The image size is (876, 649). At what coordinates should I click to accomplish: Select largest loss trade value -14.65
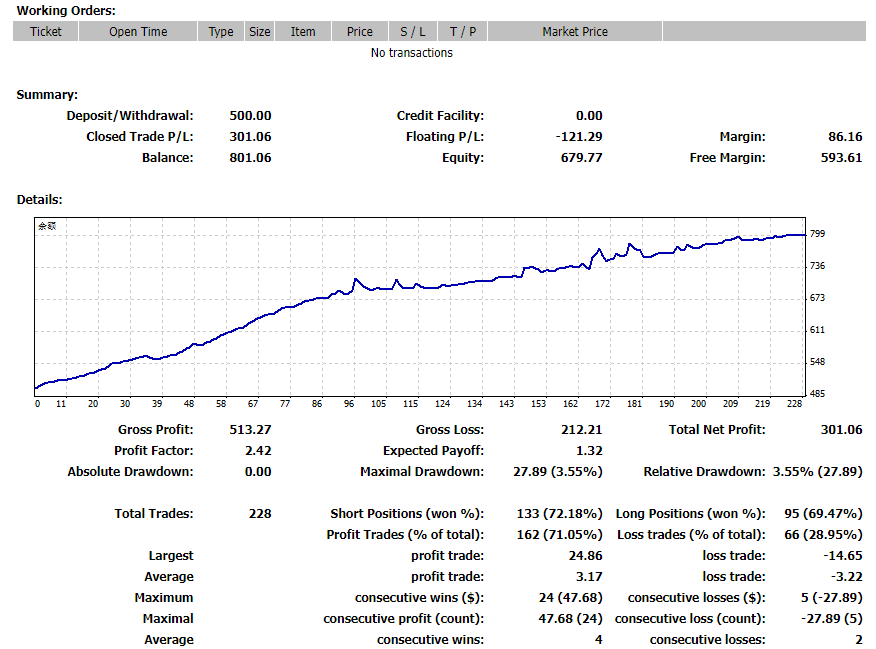[x=842, y=556]
